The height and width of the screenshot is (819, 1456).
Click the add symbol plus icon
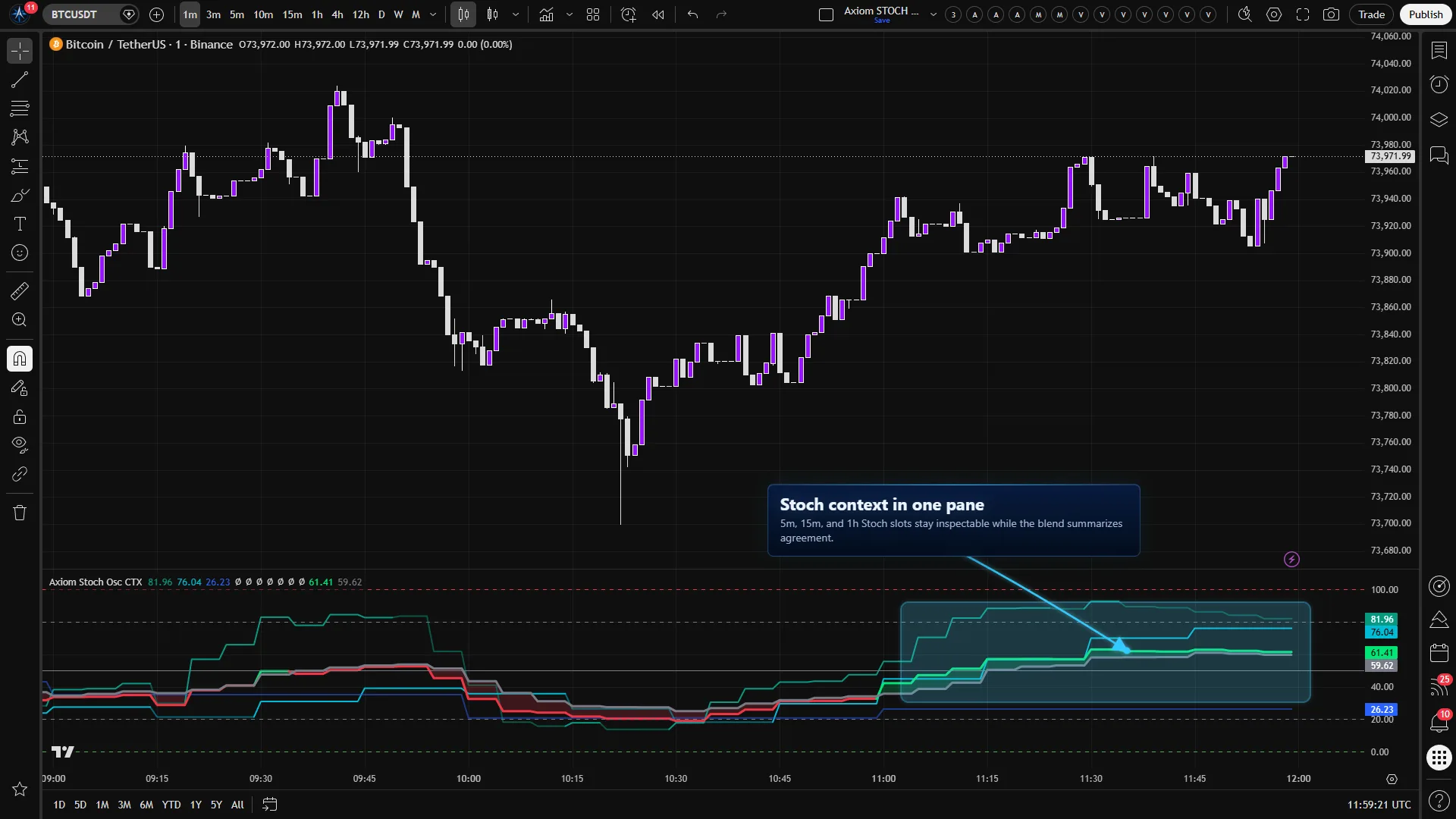pyautogui.click(x=156, y=14)
